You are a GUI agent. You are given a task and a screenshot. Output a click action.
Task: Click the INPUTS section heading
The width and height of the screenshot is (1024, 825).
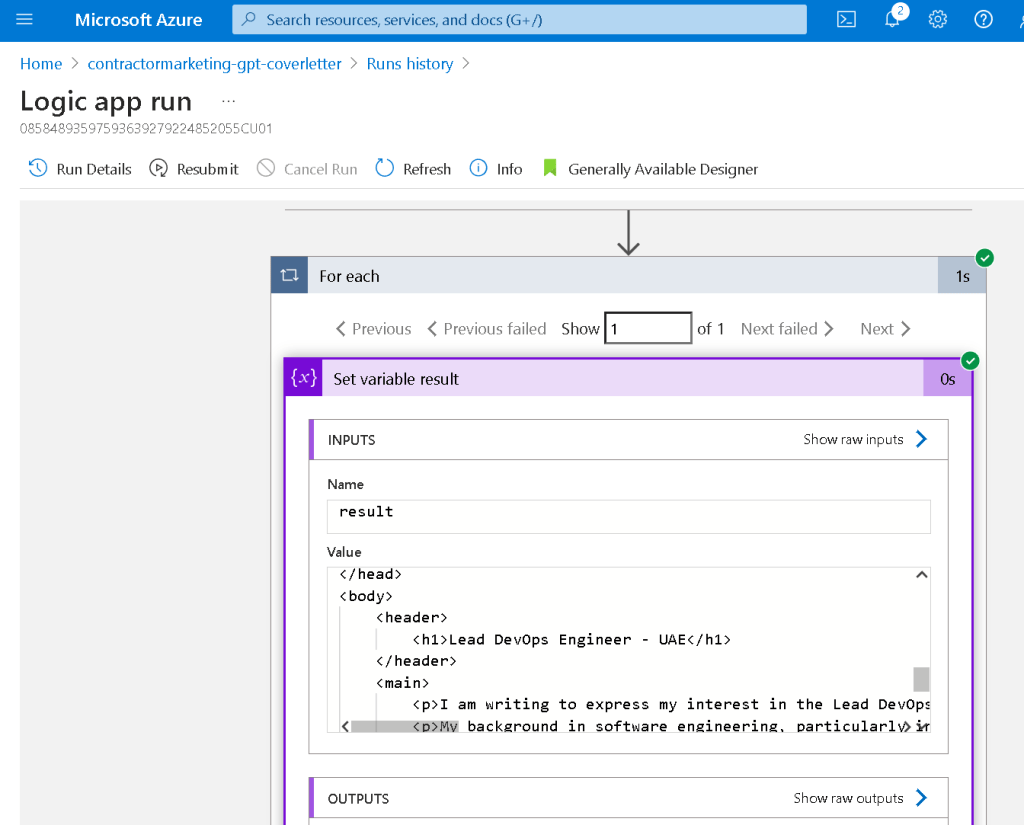(x=351, y=440)
